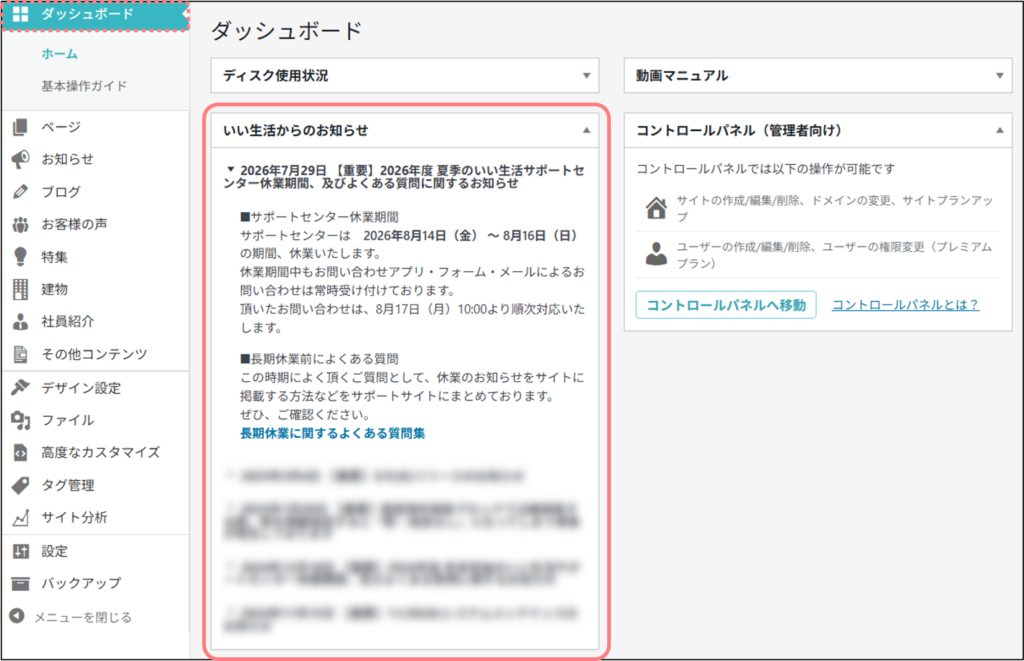Click the 特集 lightbulb icon
Image resolution: width=1024 pixels, height=661 pixels.
click(x=20, y=257)
